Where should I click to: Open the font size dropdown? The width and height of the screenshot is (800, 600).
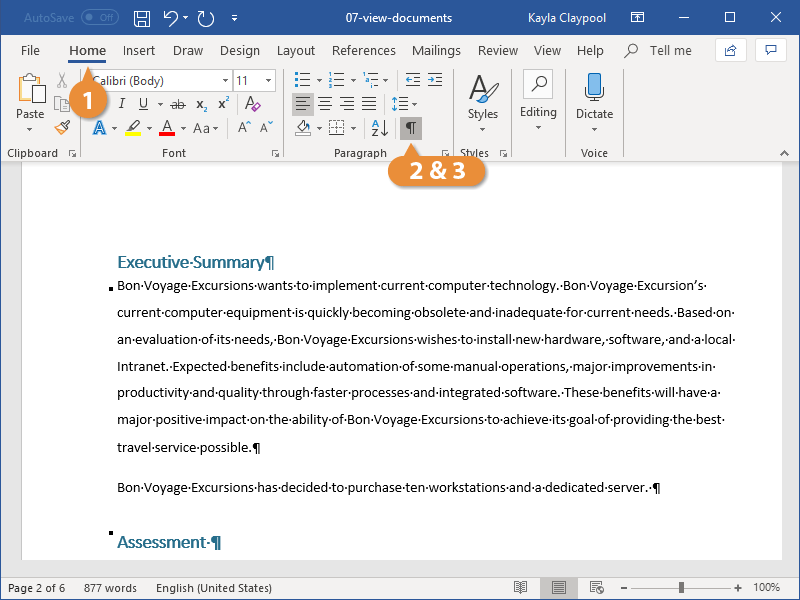pos(268,80)
